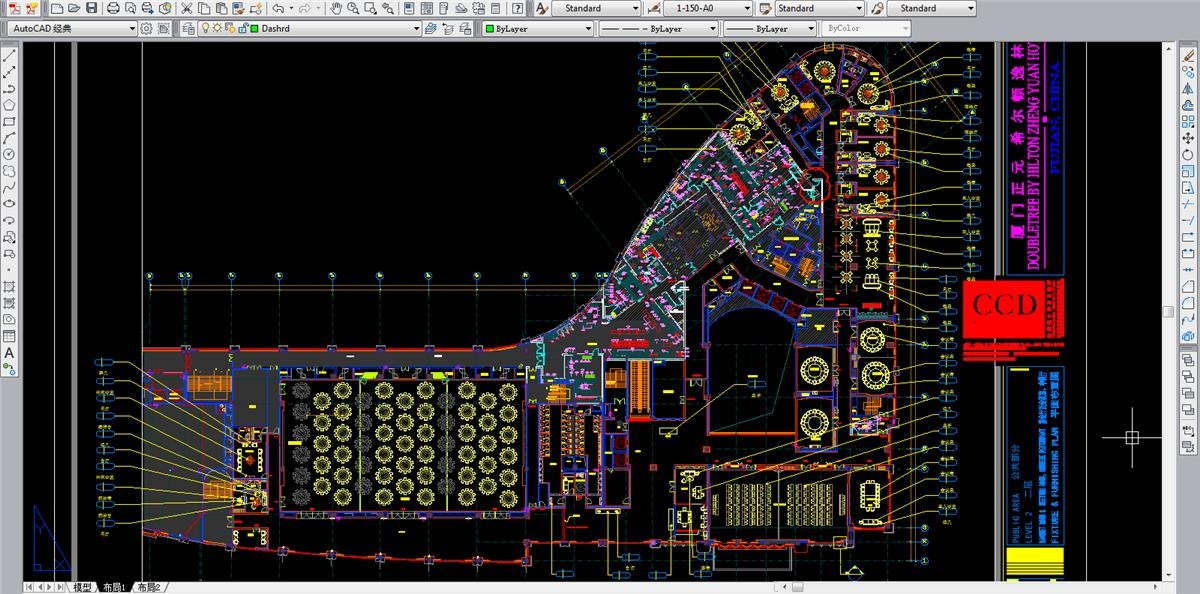This screenshot has height=594, width=1200.
Task: Toggle layer on/off lightbulb icon
Action: 205,29
